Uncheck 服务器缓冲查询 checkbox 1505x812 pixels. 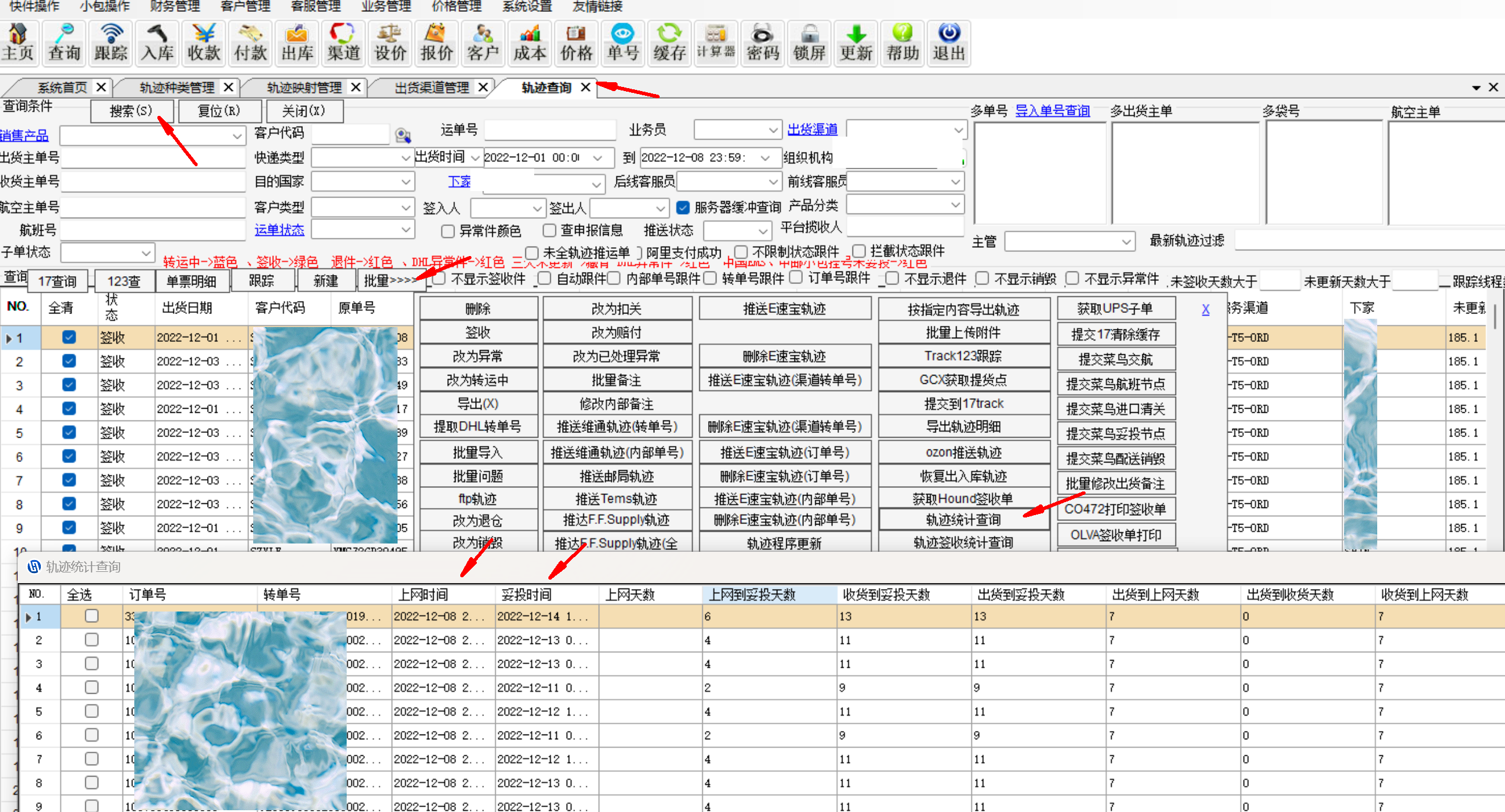683,207
